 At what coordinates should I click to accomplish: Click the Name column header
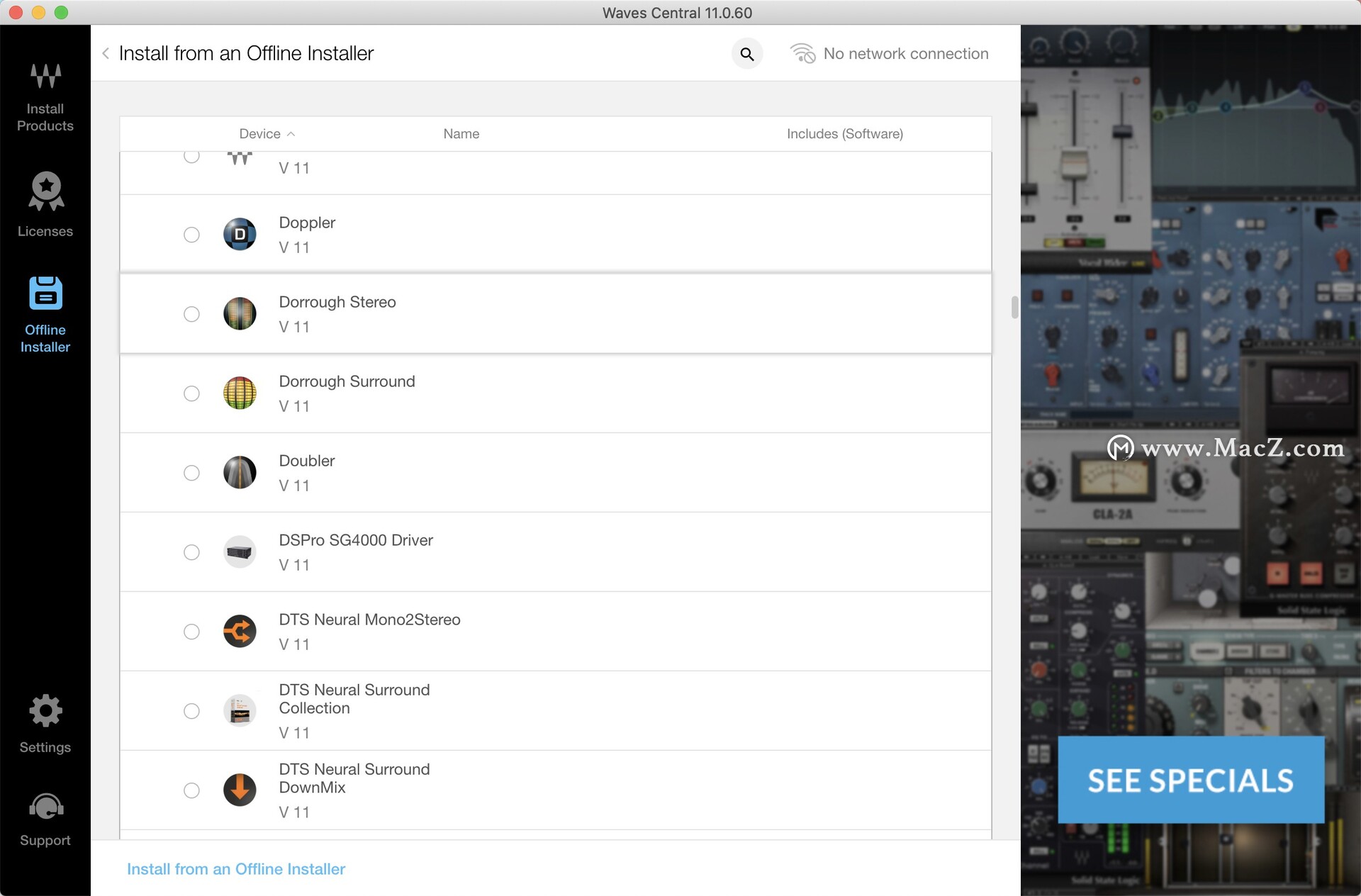point(461,134)
